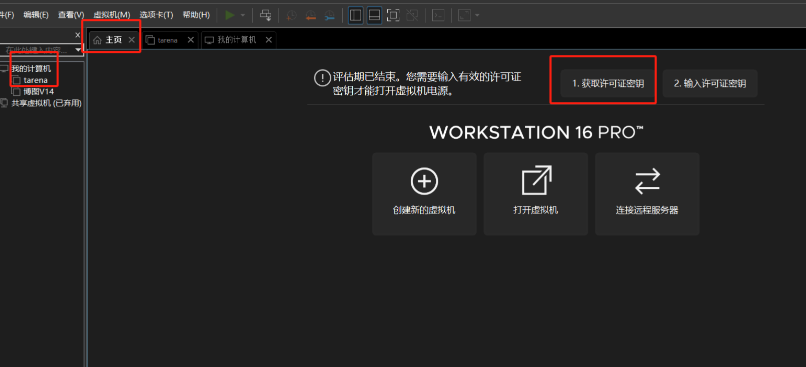
Task: Open the 帮助(H) menu
Action: point(196,15)
